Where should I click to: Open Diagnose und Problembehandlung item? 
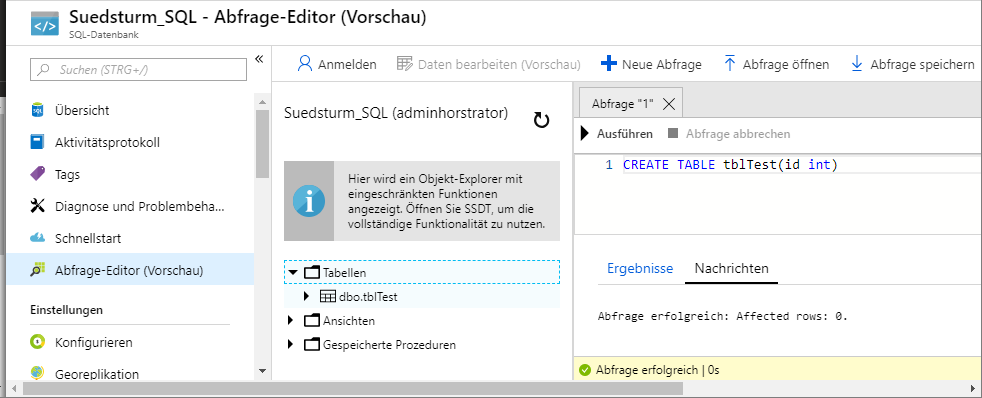coord(140,207)
